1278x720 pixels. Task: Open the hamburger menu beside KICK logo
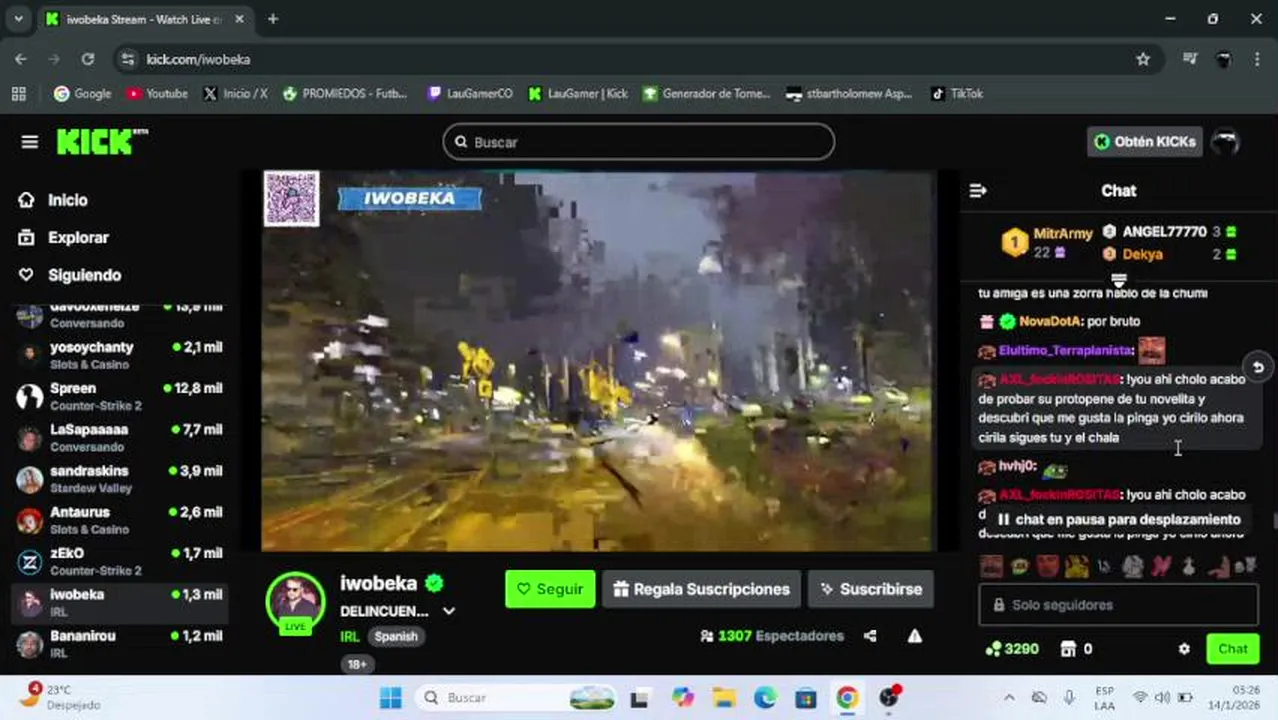(x=30, y=142)
